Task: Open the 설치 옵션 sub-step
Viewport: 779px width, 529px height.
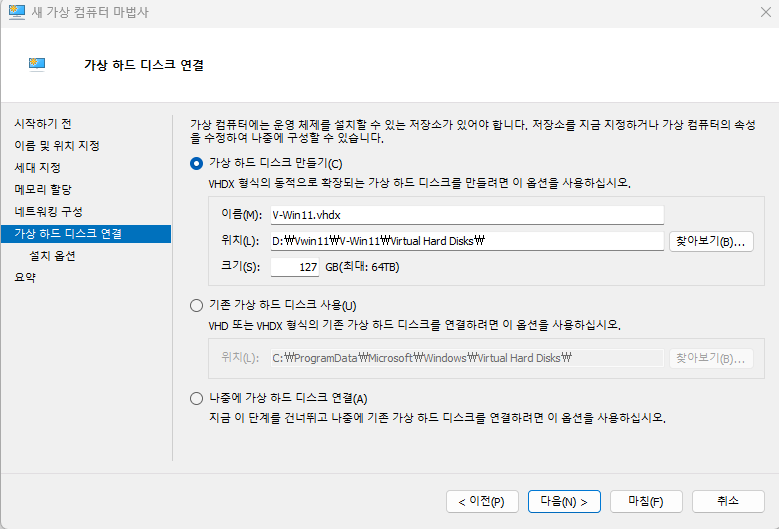Action: point(52,256)
